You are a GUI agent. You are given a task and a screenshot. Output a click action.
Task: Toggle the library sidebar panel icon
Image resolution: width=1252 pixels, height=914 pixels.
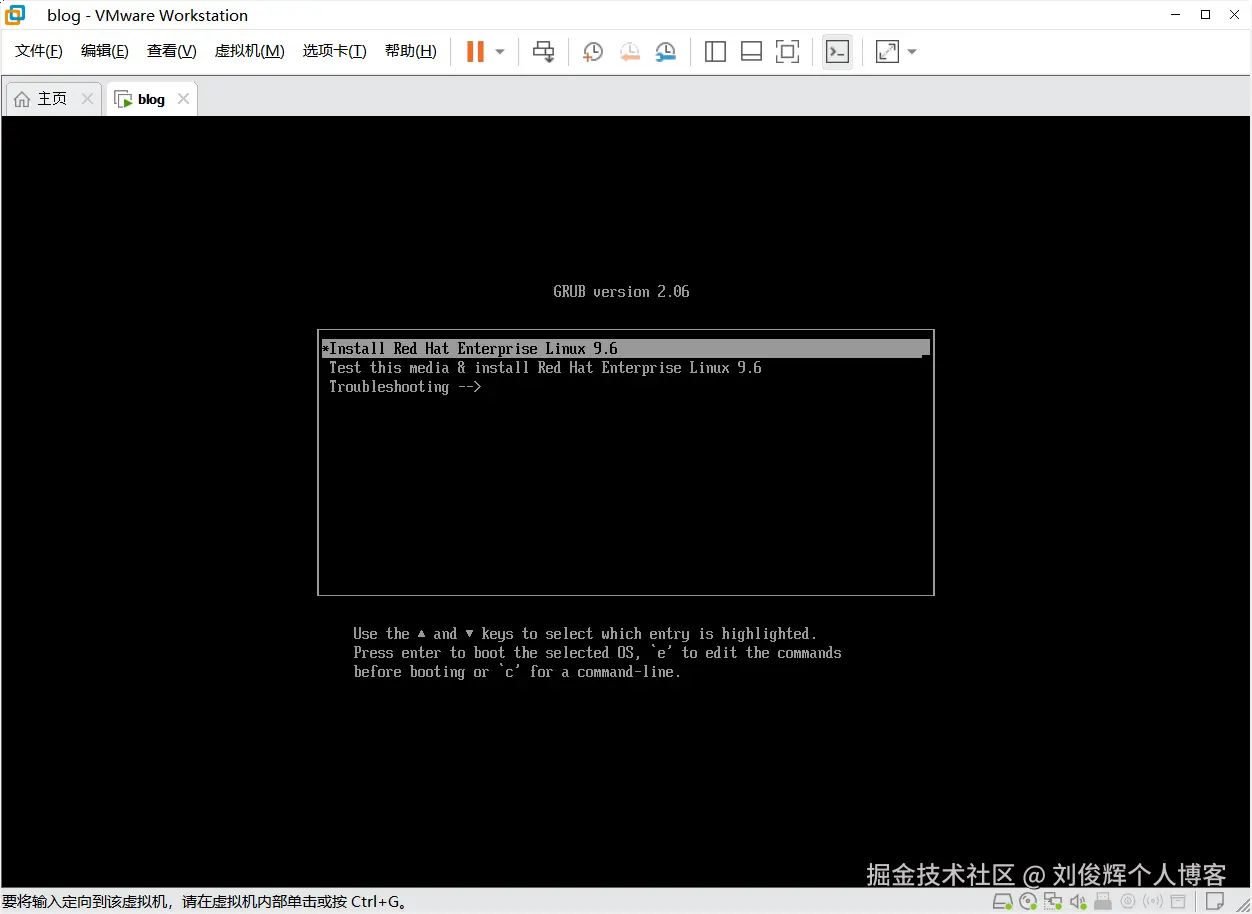pos(715,52)
